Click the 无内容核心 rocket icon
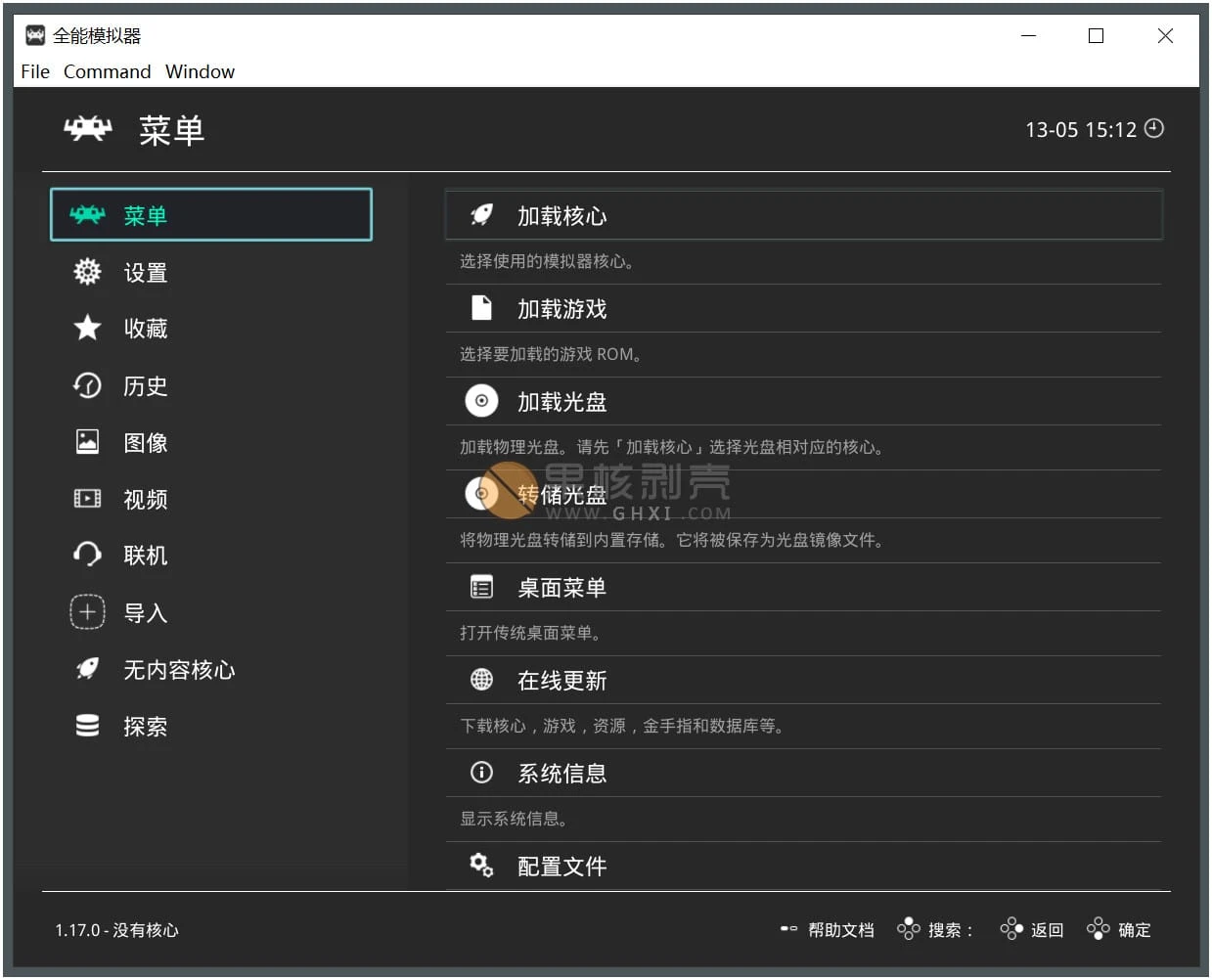Image resolution: width=1212 pixels, height=980 pixels. (x=87, y=669)
